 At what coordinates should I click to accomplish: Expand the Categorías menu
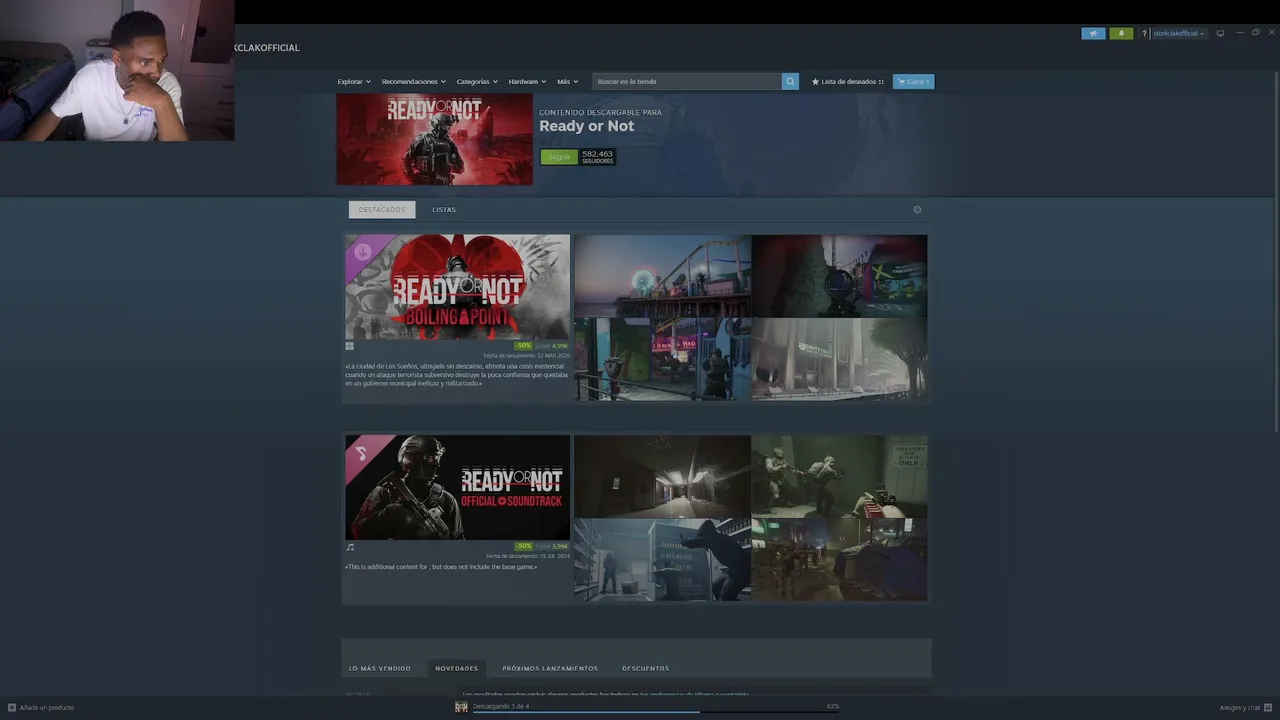click(476, 82)
